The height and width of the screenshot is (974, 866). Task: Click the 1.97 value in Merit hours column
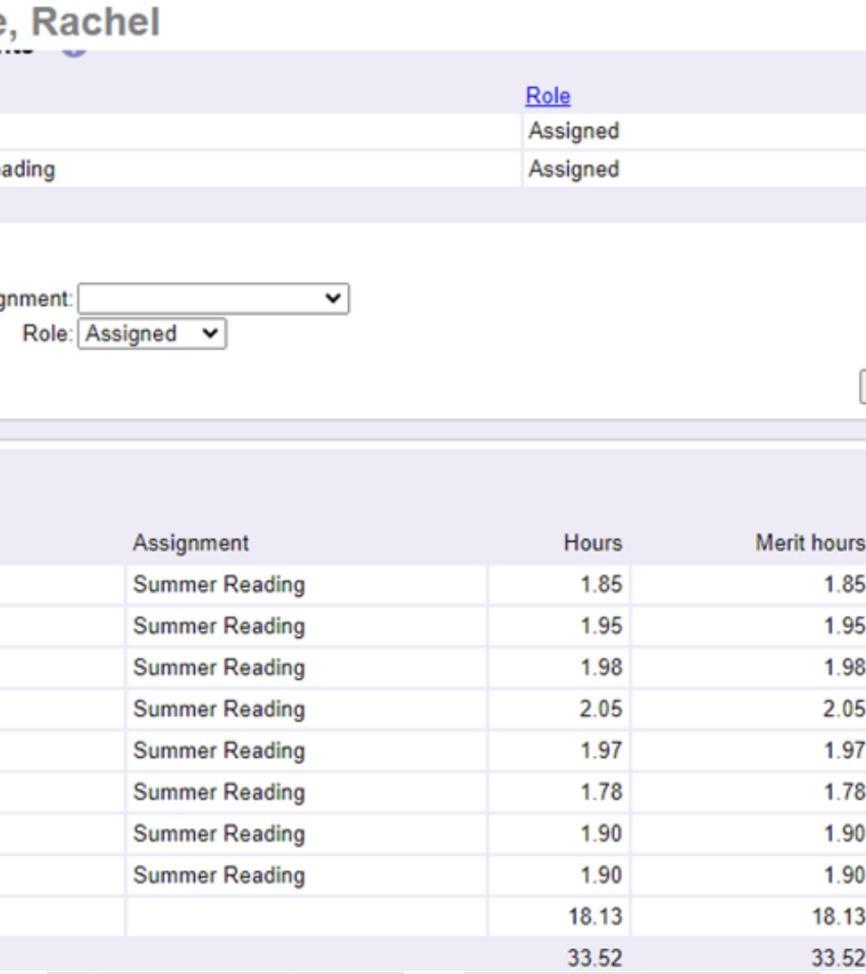[x=844, y=750]
